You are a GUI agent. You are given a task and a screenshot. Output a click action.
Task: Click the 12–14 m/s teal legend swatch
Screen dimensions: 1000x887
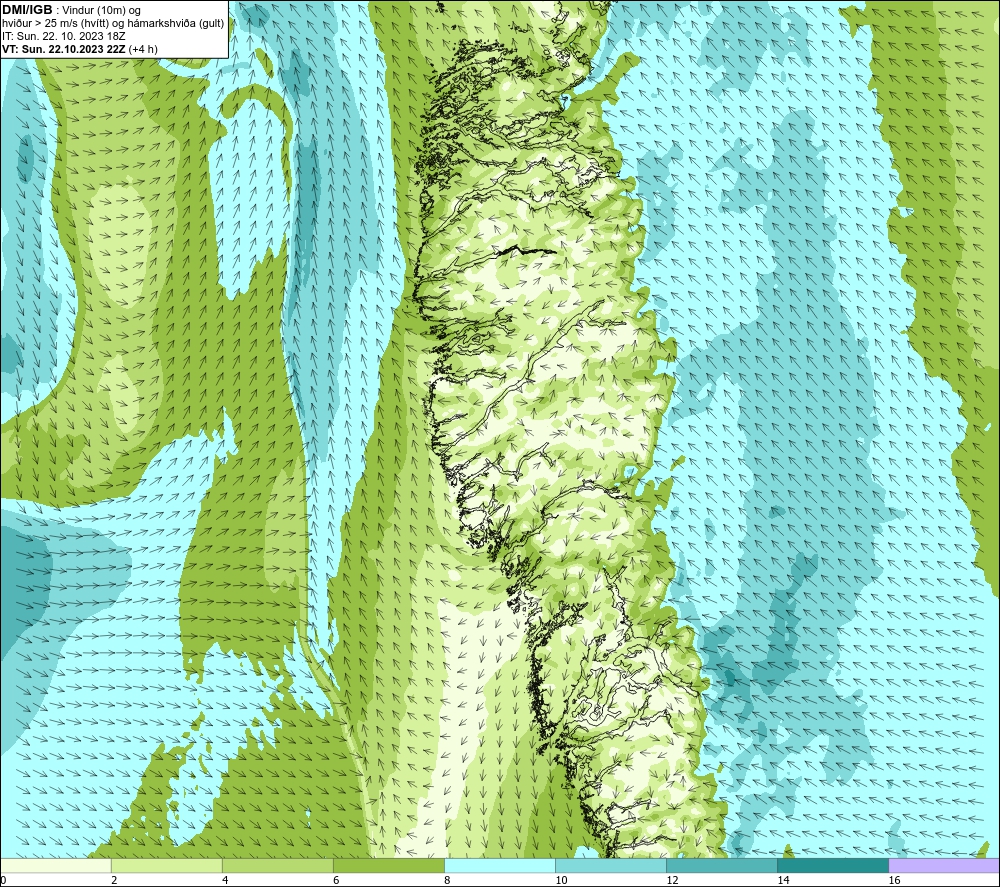coord(722,865)
